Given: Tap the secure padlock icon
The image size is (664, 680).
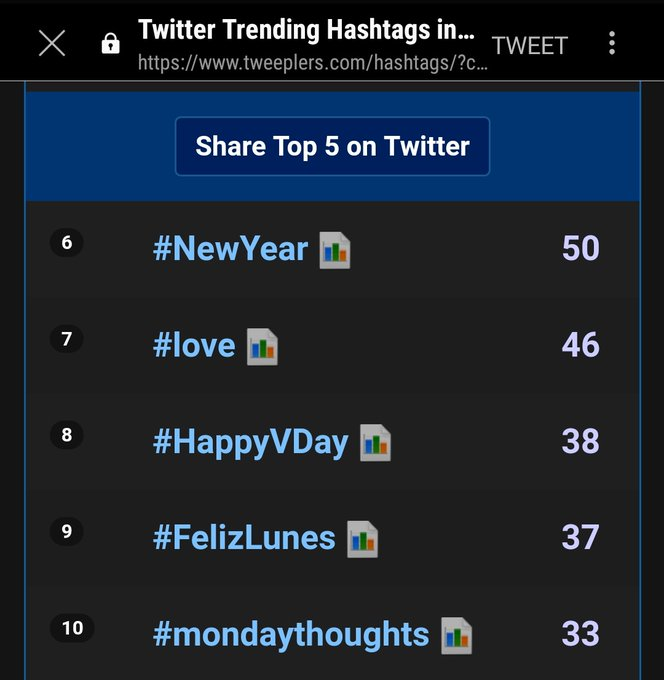Looking at the screenshot, I should [x=110, y=43].
